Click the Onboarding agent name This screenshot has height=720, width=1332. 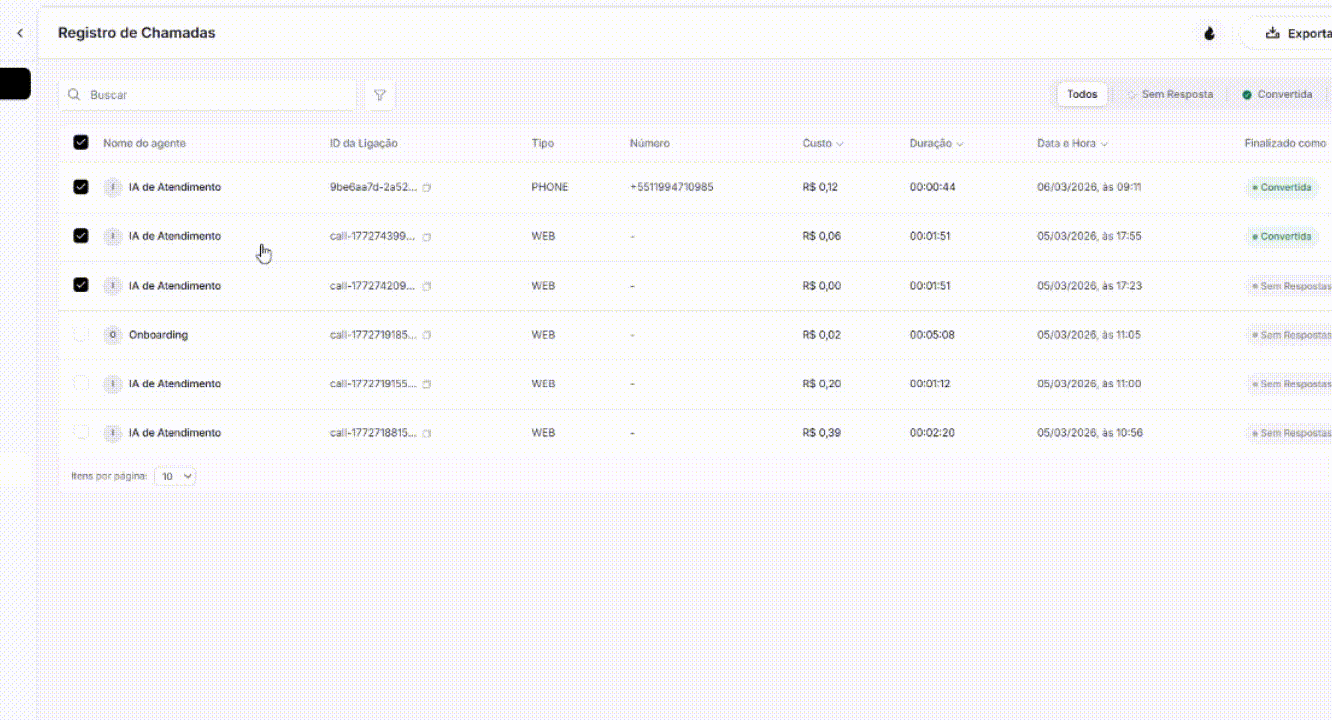point(158,334)
